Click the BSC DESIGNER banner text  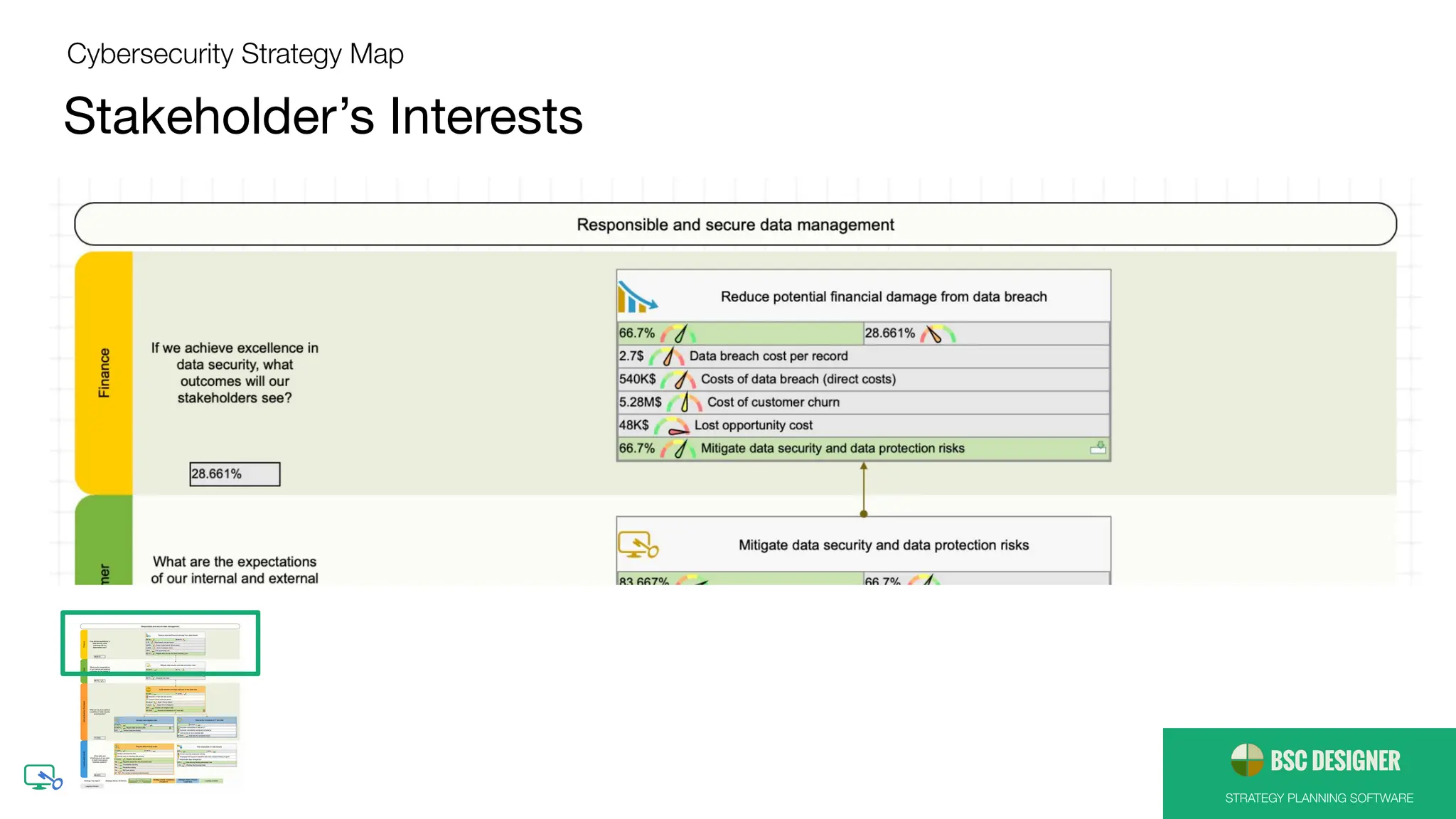(1335, 761)
